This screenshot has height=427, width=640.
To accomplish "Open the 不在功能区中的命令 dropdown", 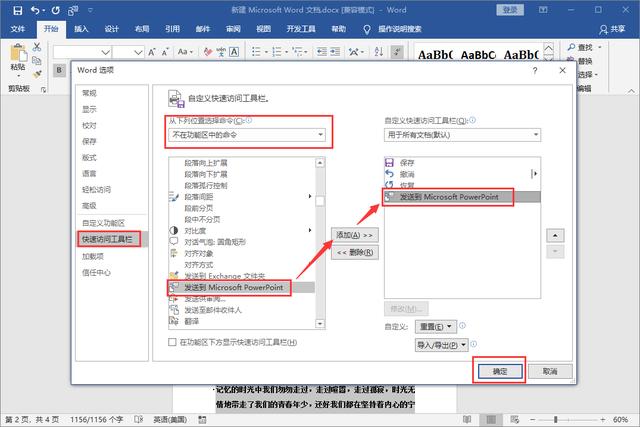I will pyautogui.click(x=247, y=135).
